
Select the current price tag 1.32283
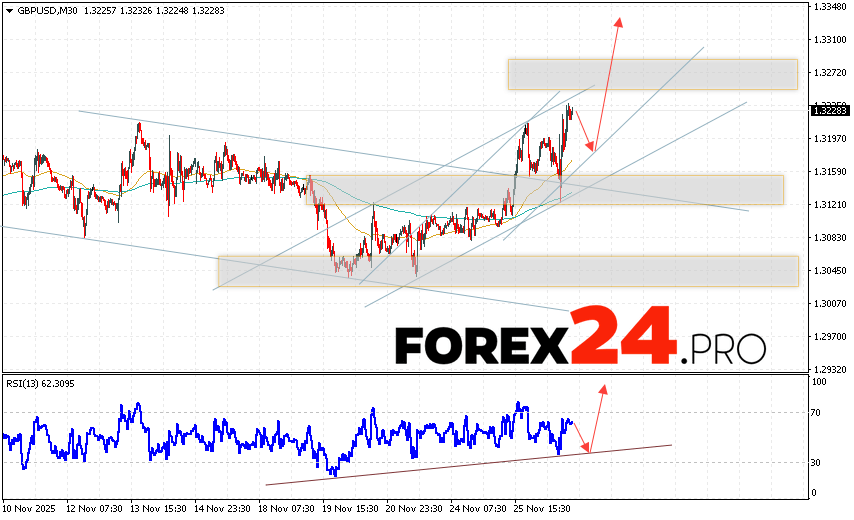pos(832,111)
